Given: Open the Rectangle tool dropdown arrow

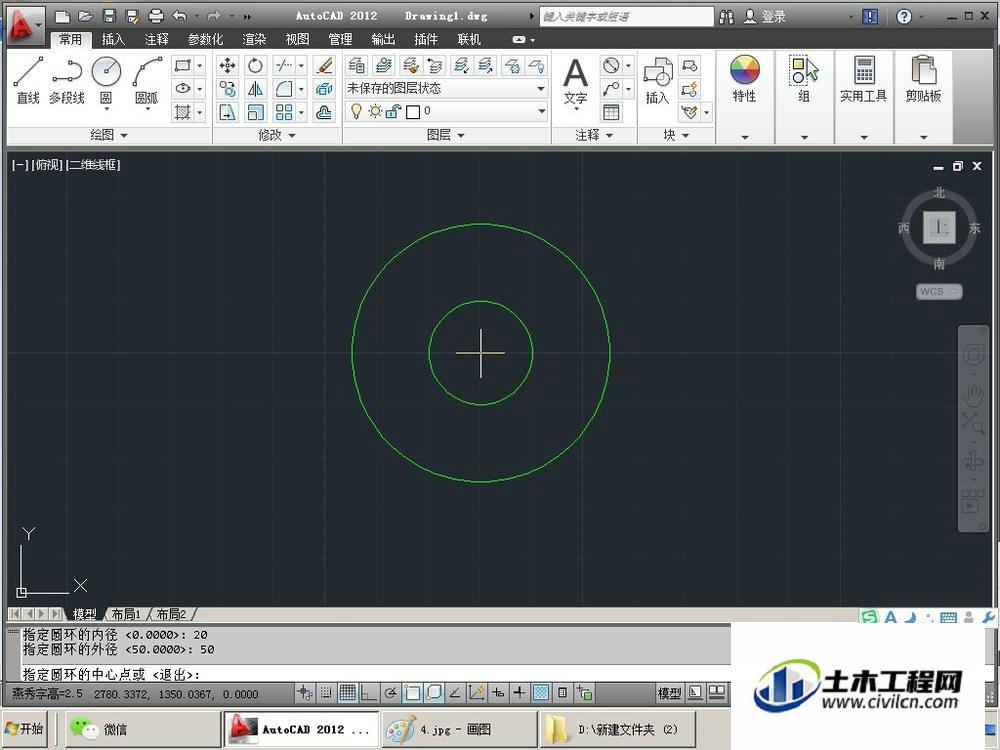Looking at the screenshot, I should pos(200,65).
